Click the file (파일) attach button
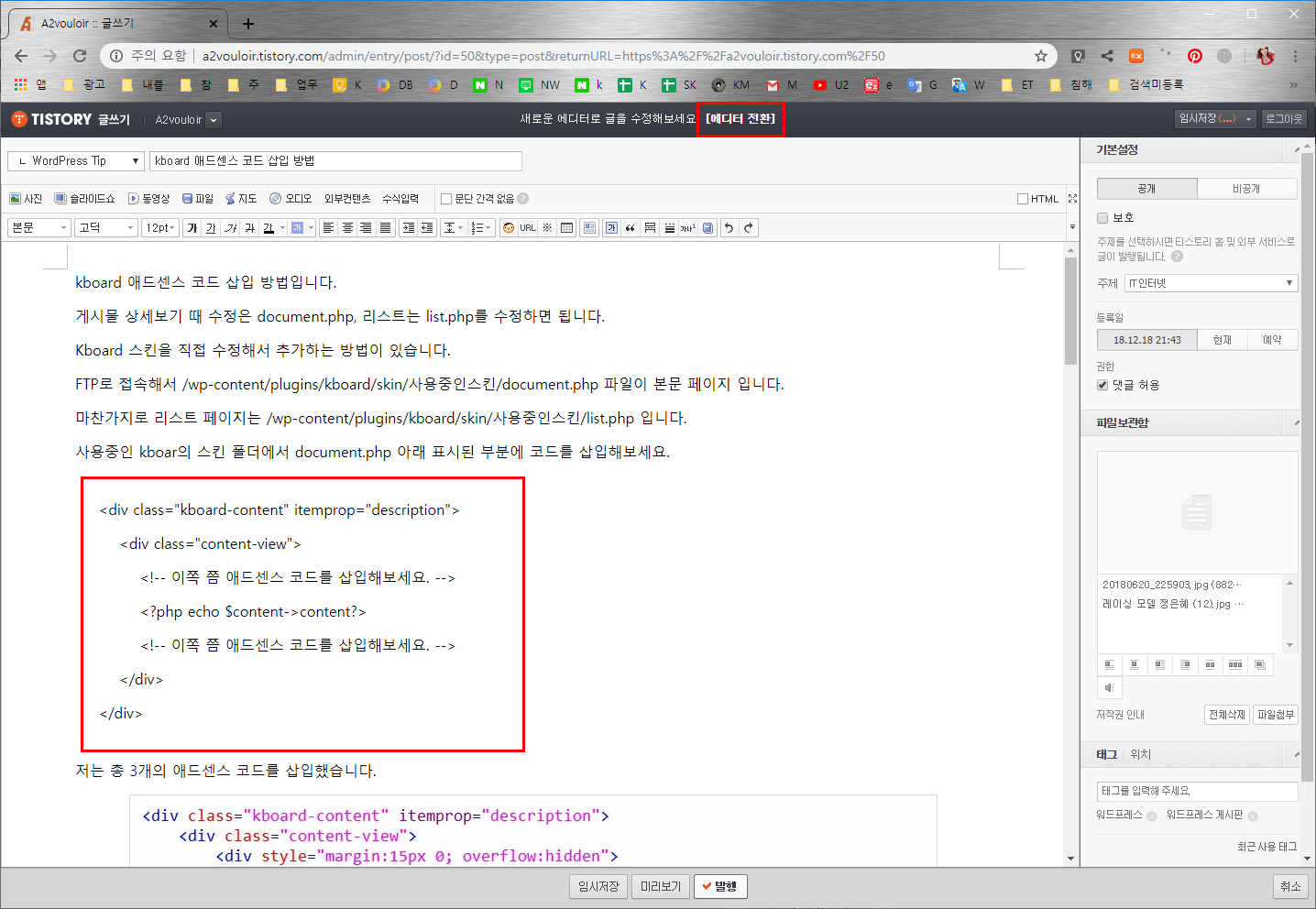1316x909 pixels. (197, 199)
